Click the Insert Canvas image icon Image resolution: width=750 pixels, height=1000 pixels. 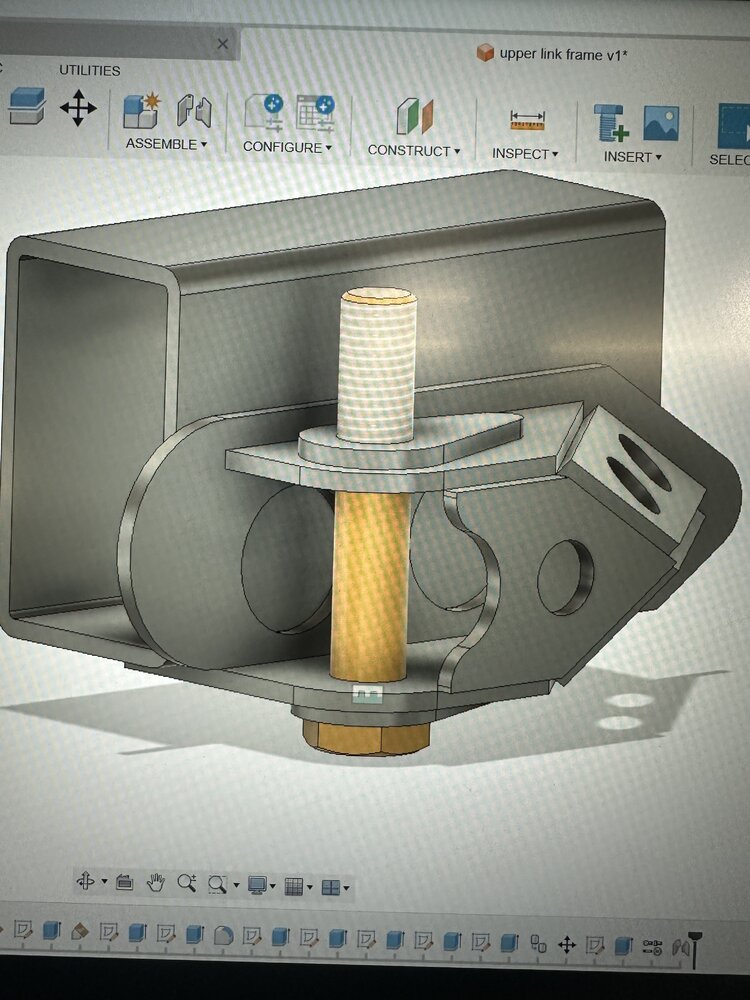pyautogui.click(x=661, y=123)
